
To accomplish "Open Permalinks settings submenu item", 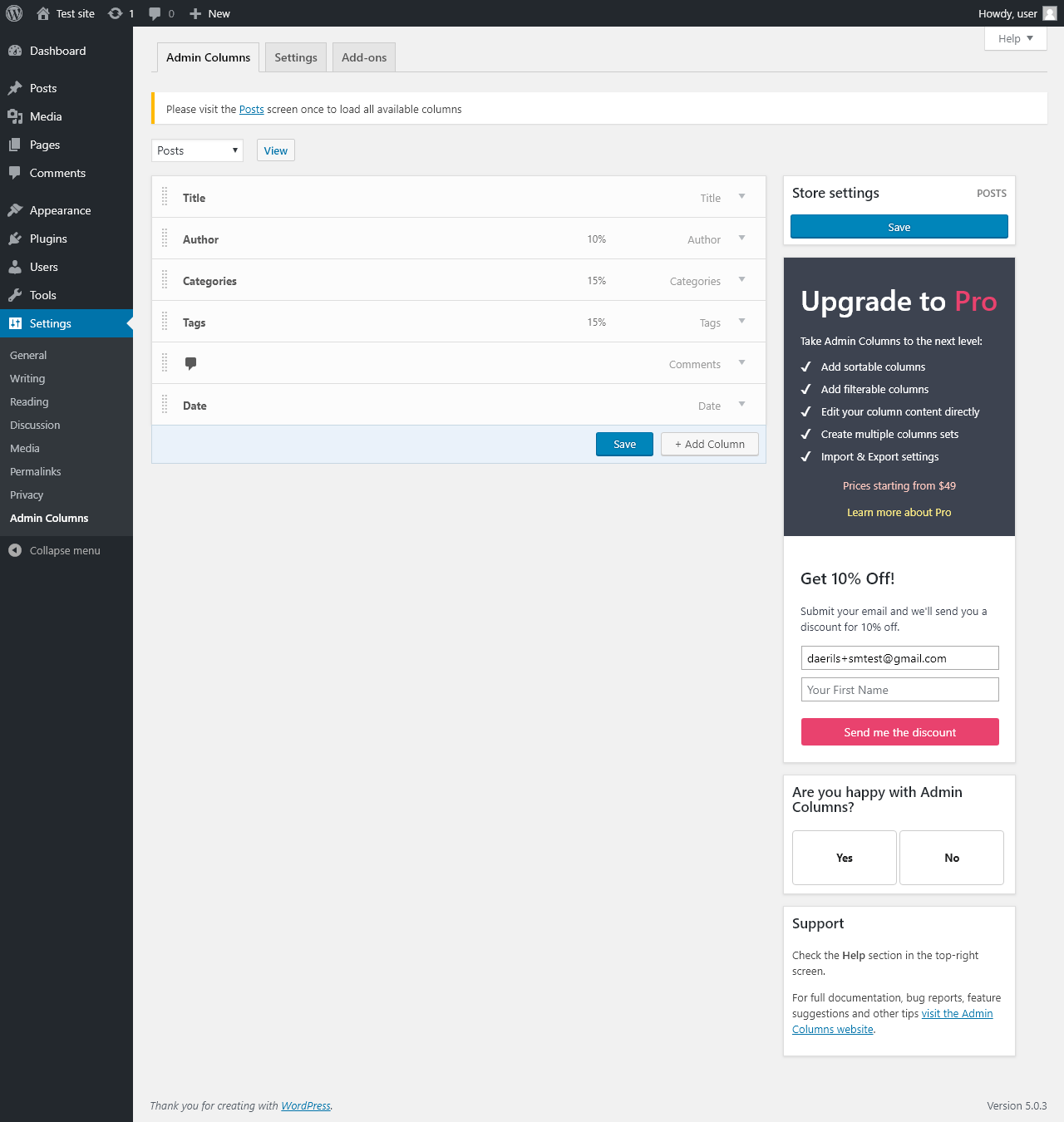I will (x=36, y=471).
